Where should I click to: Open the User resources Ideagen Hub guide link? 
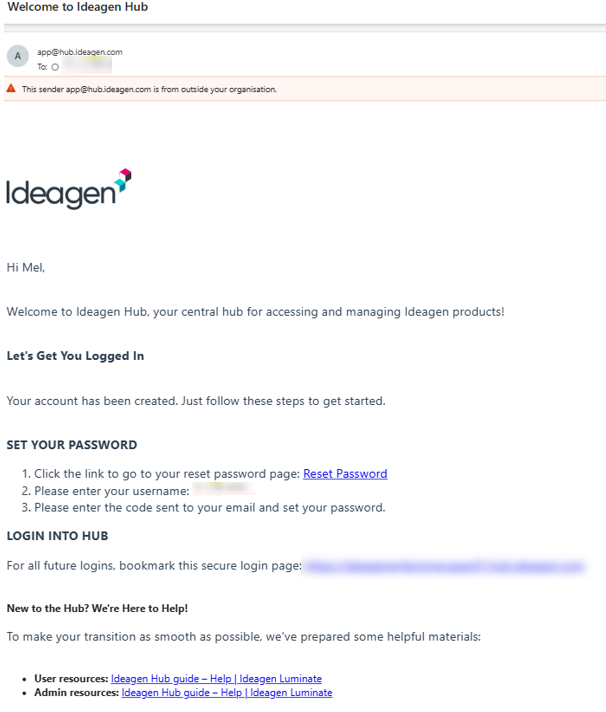click(216, 678)
